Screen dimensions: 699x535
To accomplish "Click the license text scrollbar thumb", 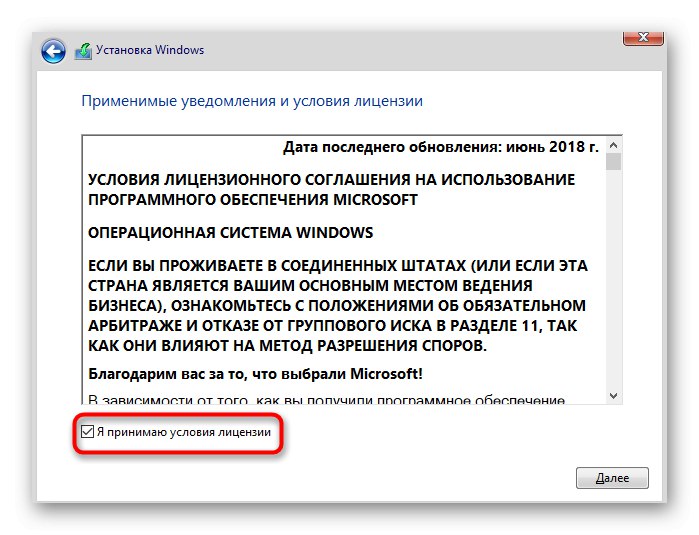I will click(x=613, y=162).
